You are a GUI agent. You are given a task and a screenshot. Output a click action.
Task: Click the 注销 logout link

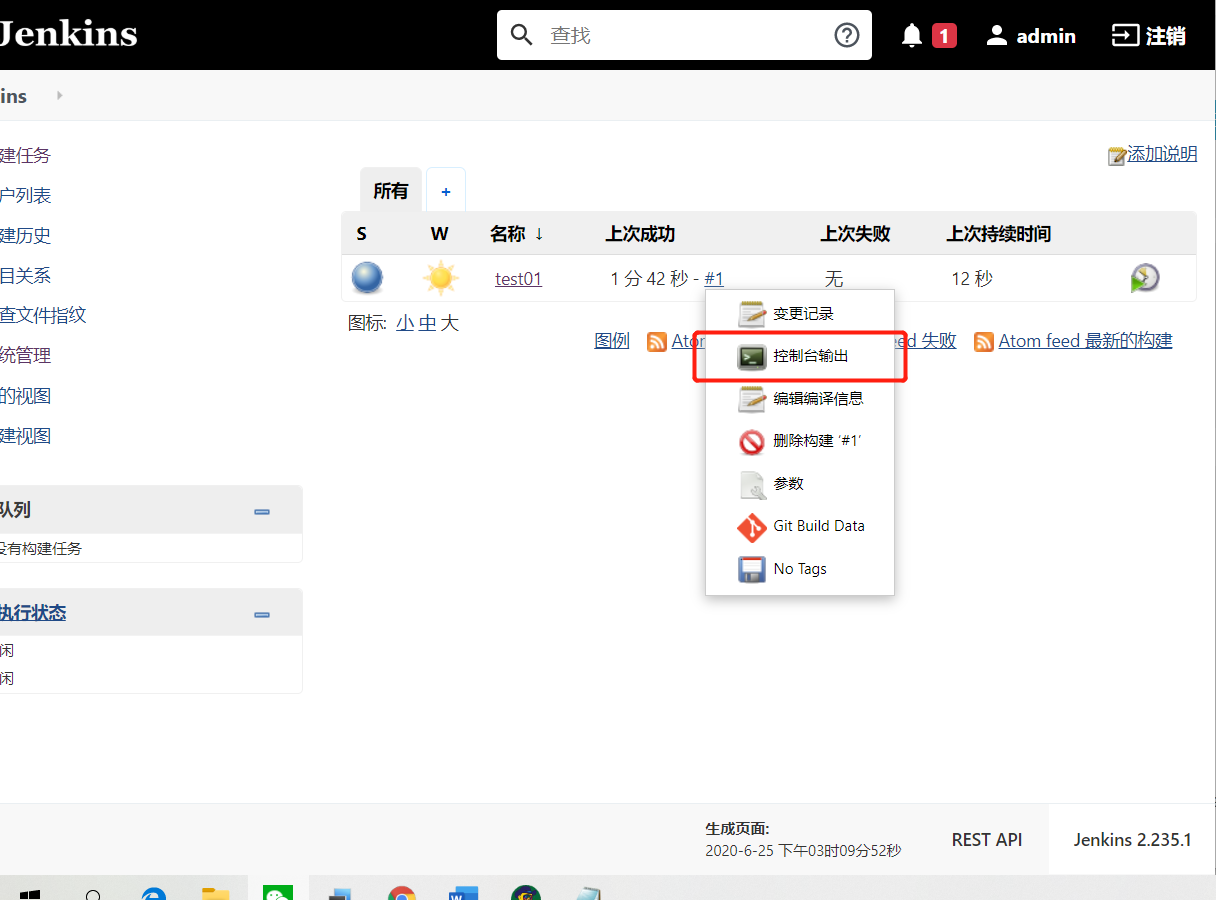(x=1166, y=36)
